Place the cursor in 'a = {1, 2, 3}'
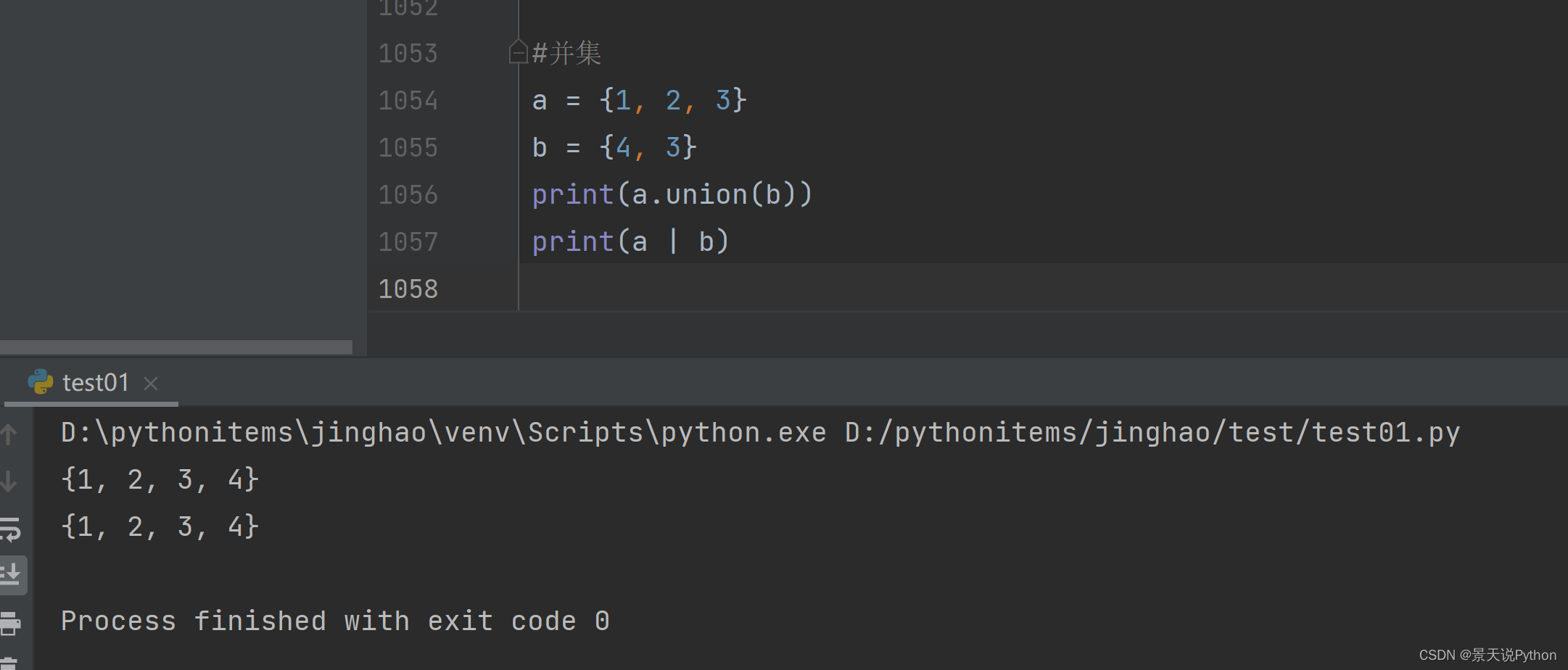Screen dimensions: 1568x670 pyautogui.click(x=639, y=100)
